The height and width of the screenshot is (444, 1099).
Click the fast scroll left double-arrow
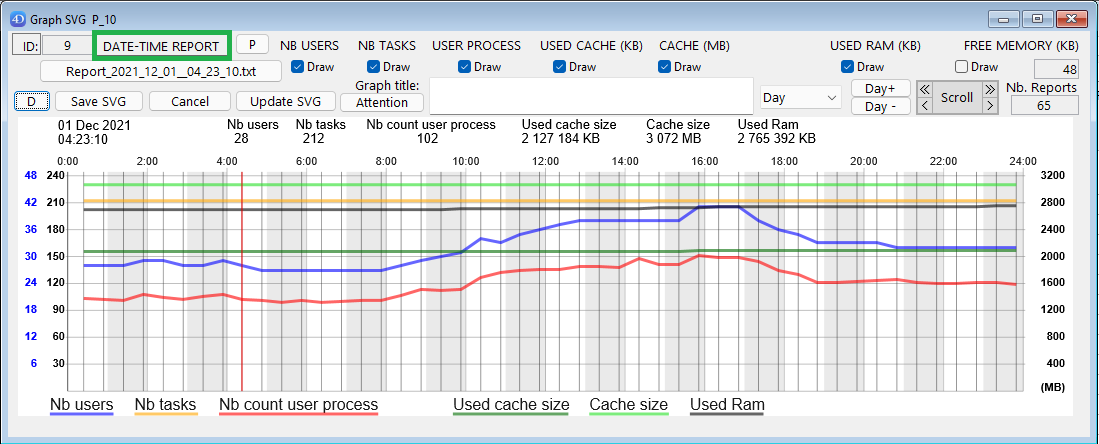click(924, 89)
